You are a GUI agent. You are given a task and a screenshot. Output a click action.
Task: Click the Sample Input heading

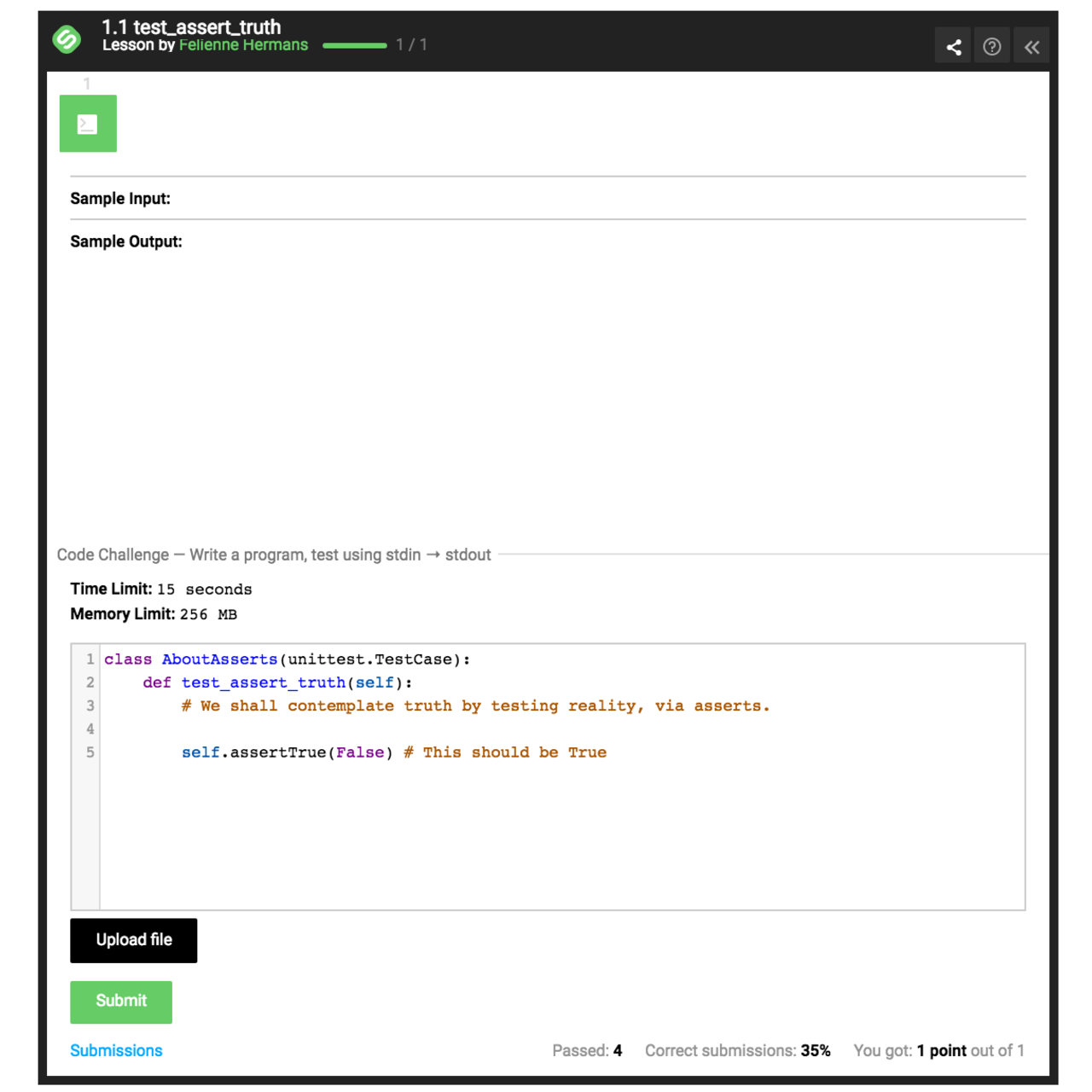pyautogui.click(x=120, y=199)
